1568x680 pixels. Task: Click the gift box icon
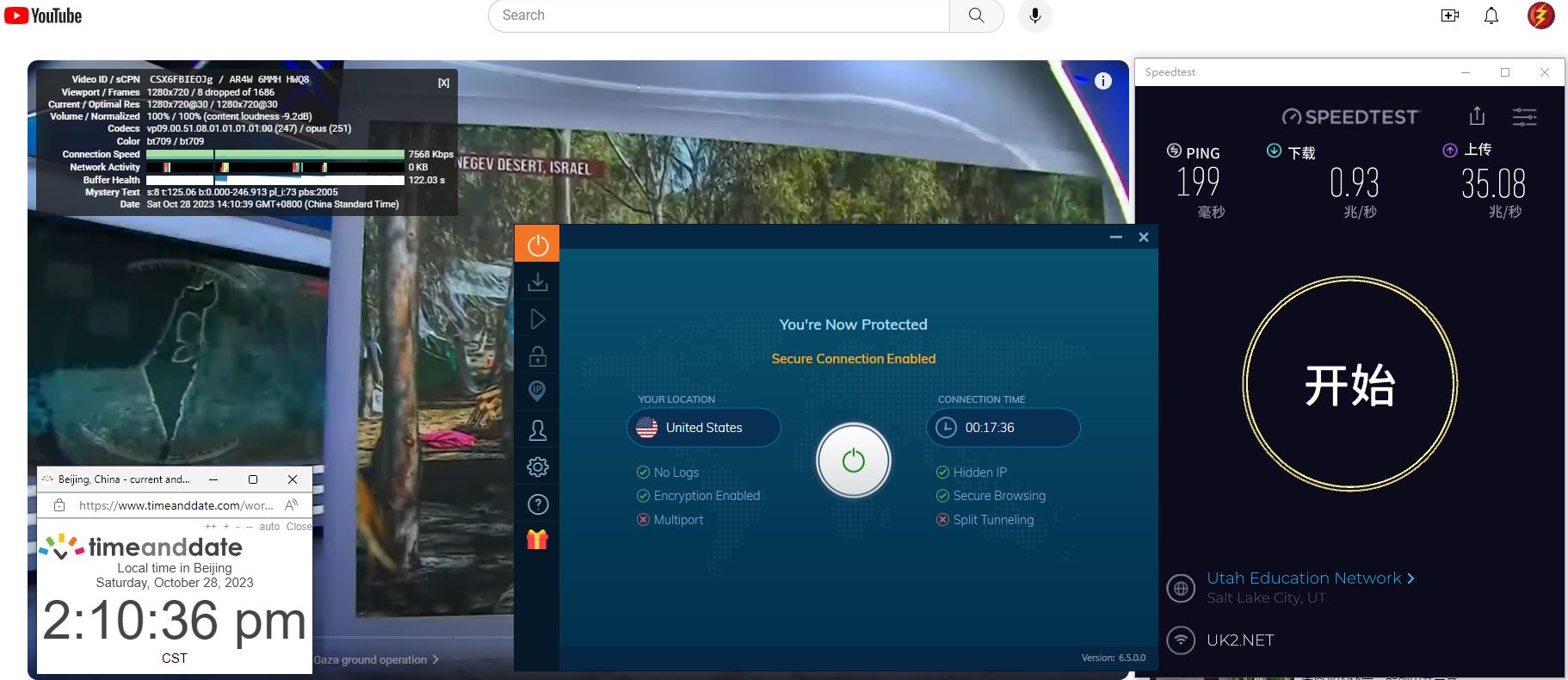click(538, 540)
